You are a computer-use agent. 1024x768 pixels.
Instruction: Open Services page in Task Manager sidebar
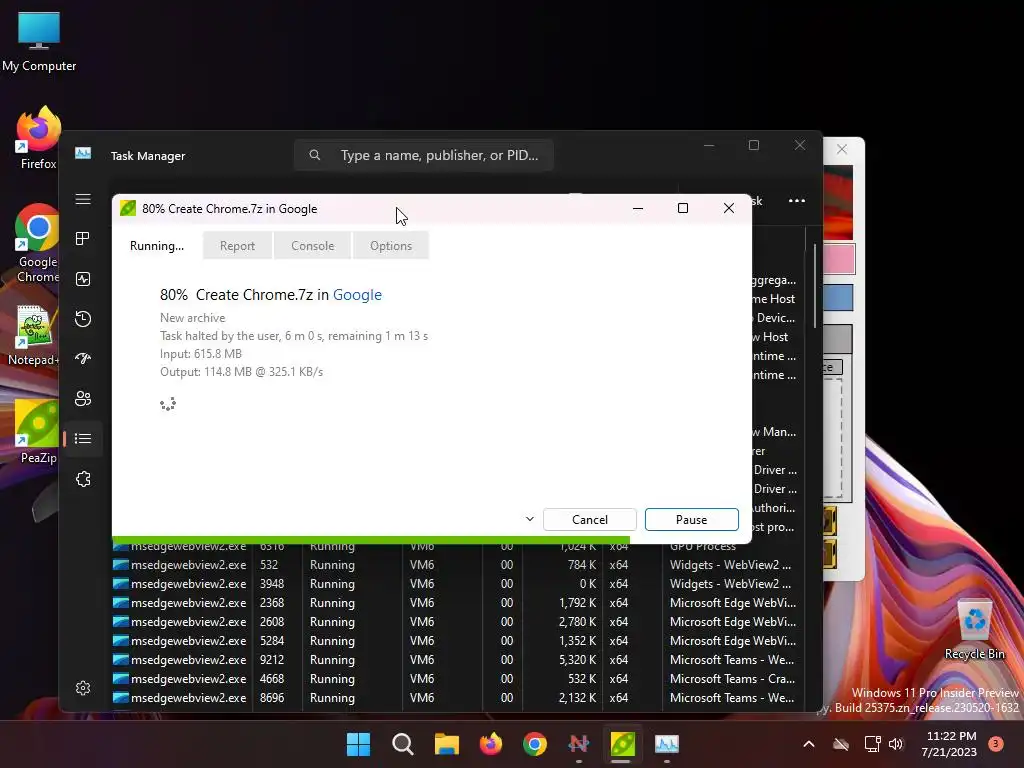click(83, 479)
